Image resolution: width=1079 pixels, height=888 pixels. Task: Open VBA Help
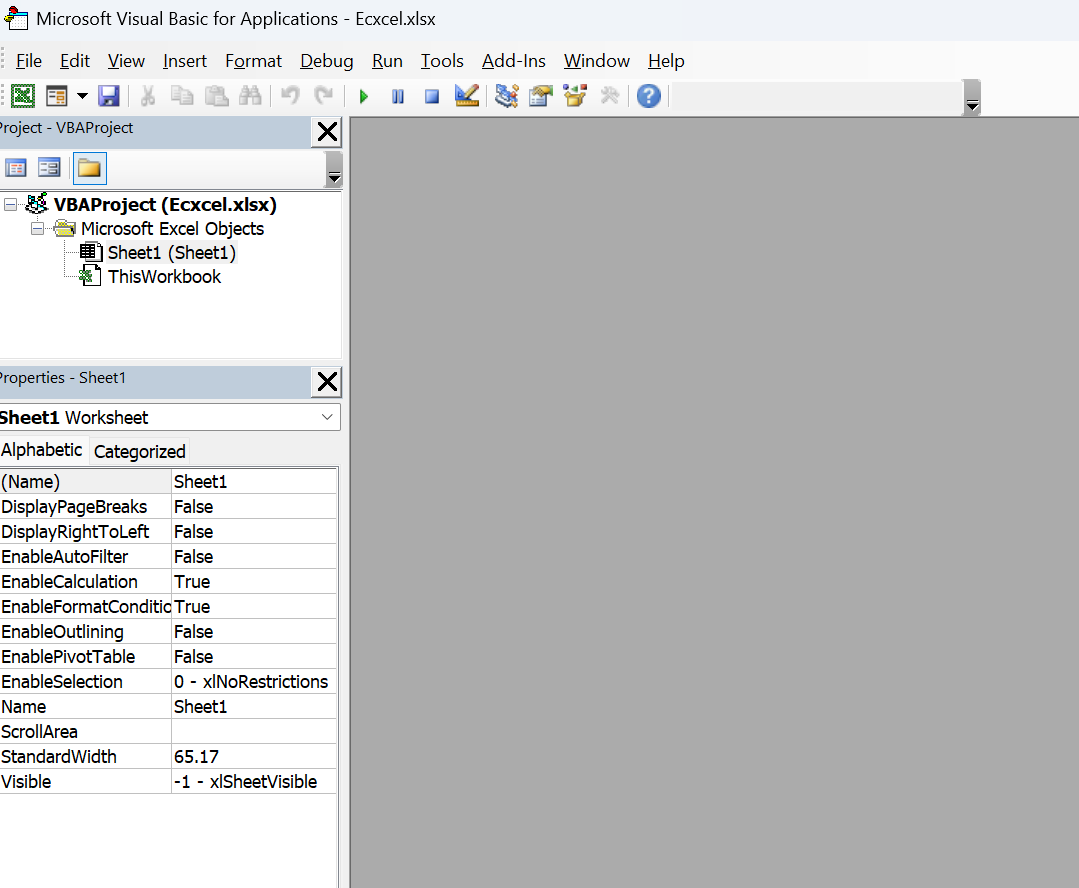point(648,95)
